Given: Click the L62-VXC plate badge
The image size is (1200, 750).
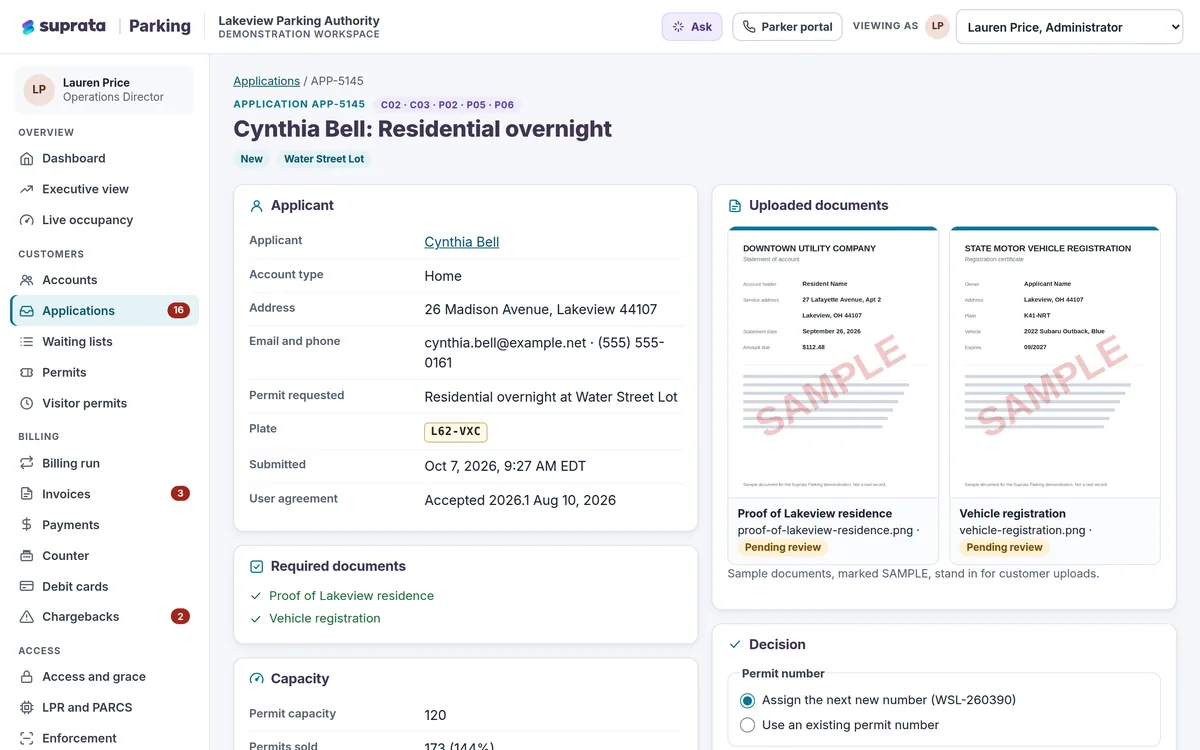Looking at the screenshot, I should [456, 432].
